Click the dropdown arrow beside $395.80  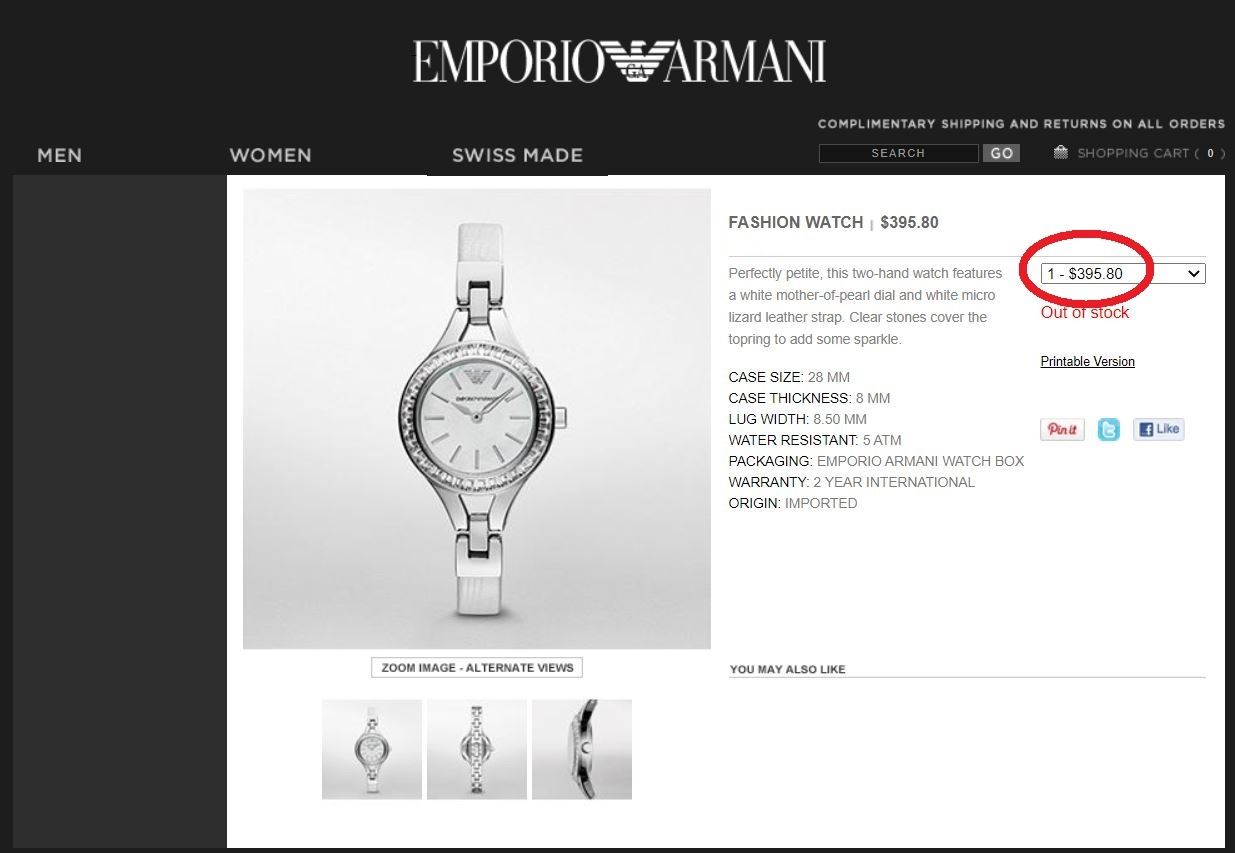pos(1193,273)
